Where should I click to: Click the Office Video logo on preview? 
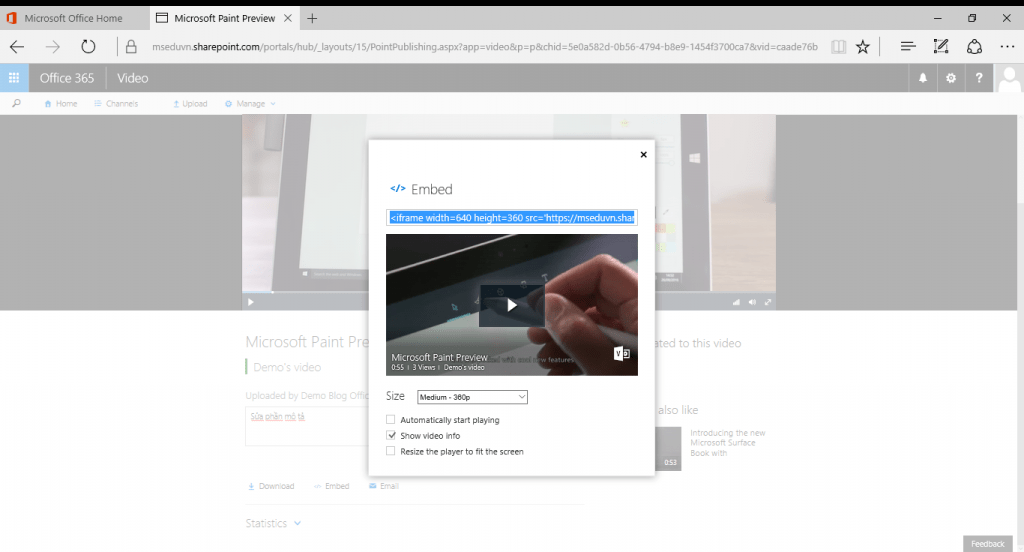[622, 353]
